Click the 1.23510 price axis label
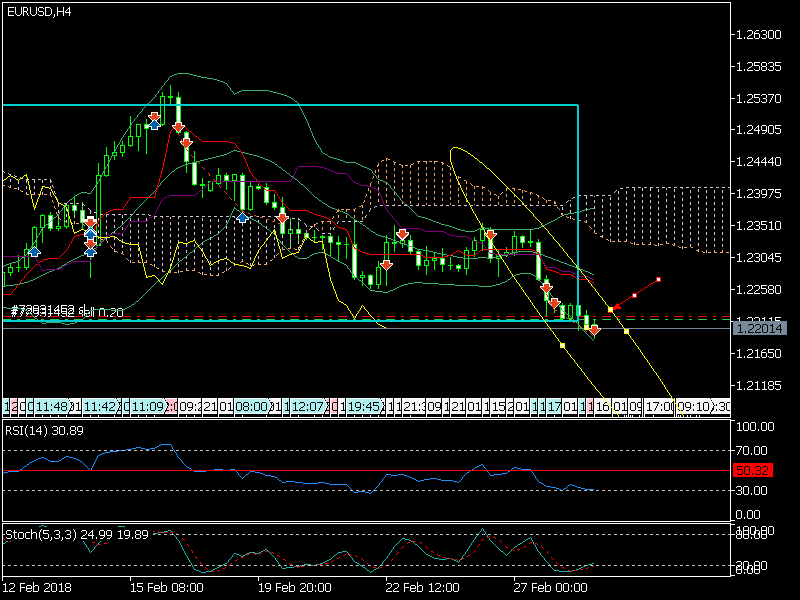800x600 pixels. 758,226
